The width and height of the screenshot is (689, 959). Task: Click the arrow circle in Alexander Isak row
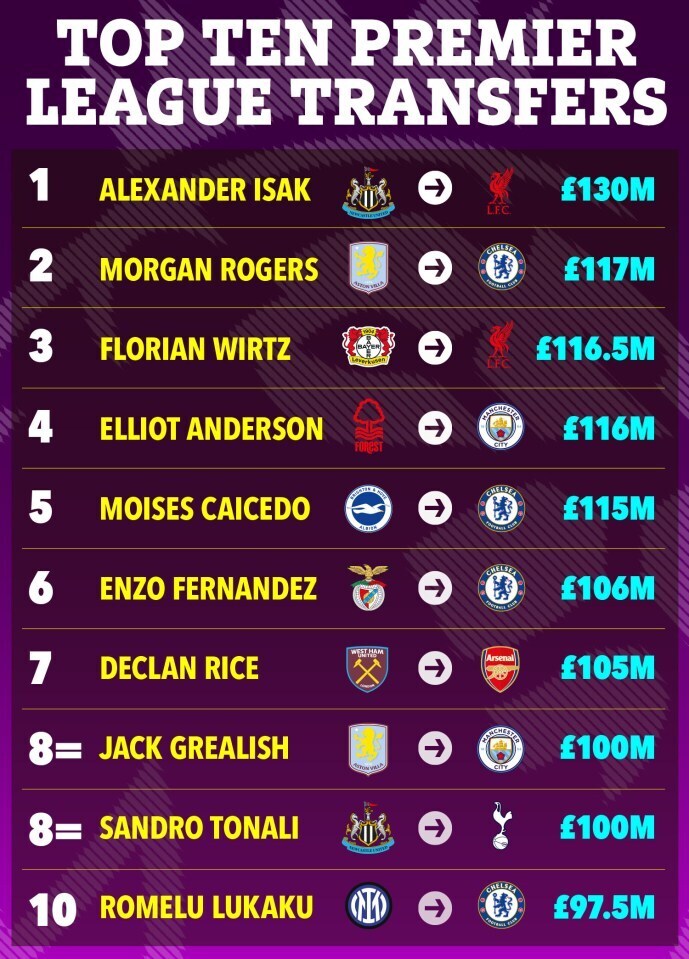[x=435, y=188]
